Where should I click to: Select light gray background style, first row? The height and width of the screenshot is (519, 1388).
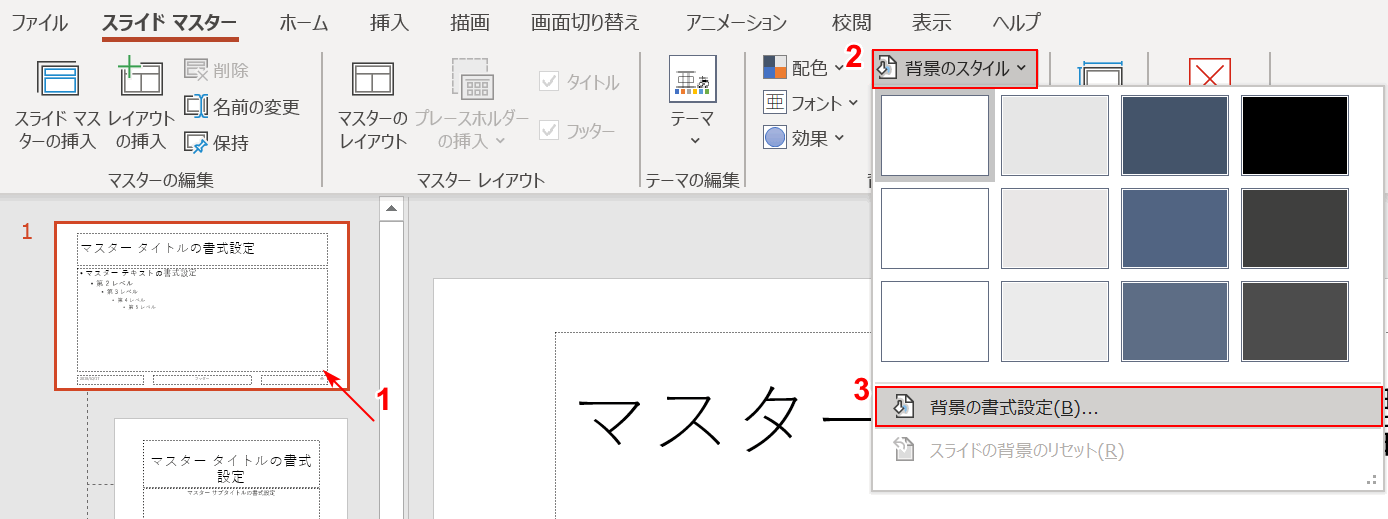(1055, 135)
